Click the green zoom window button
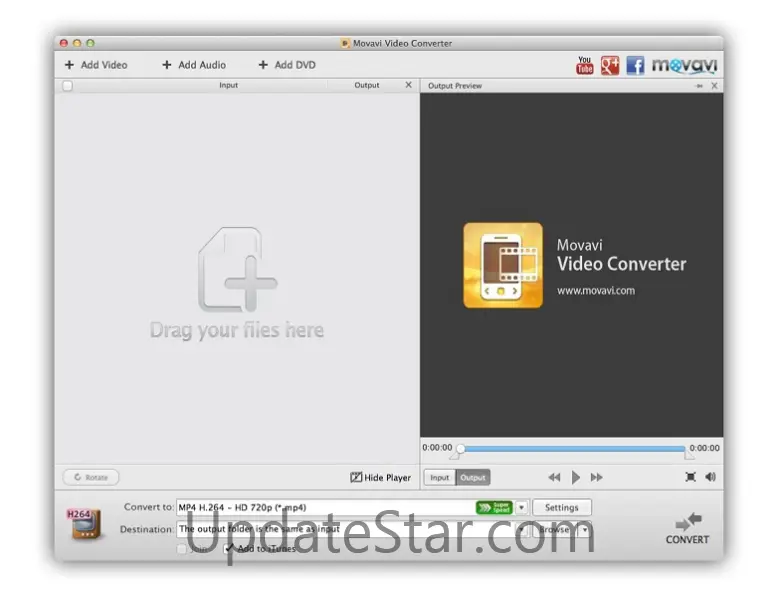 point(90,43)
